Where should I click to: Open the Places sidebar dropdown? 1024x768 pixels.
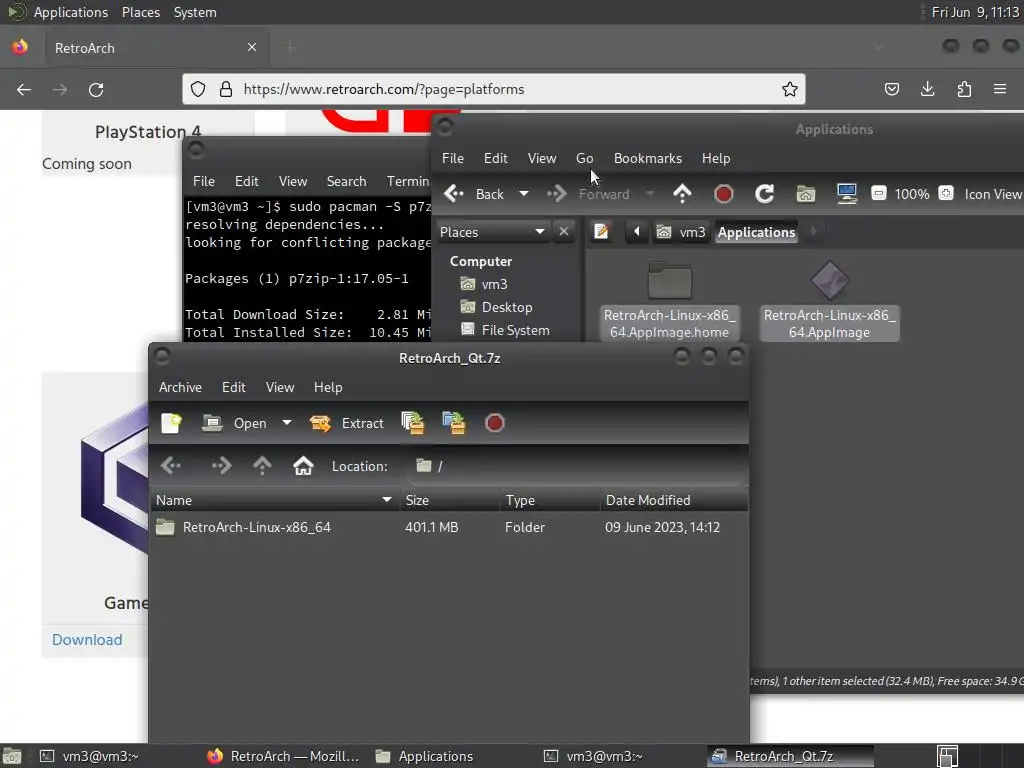492,232
